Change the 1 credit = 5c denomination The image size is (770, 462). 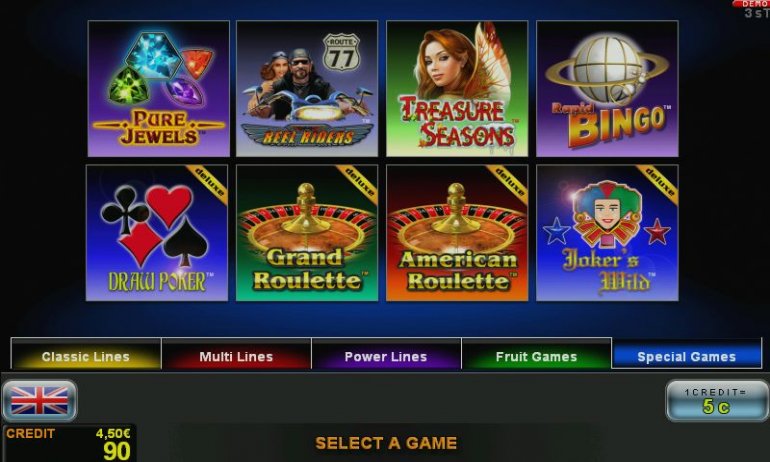pyautogui.click(x=716, y=401)
